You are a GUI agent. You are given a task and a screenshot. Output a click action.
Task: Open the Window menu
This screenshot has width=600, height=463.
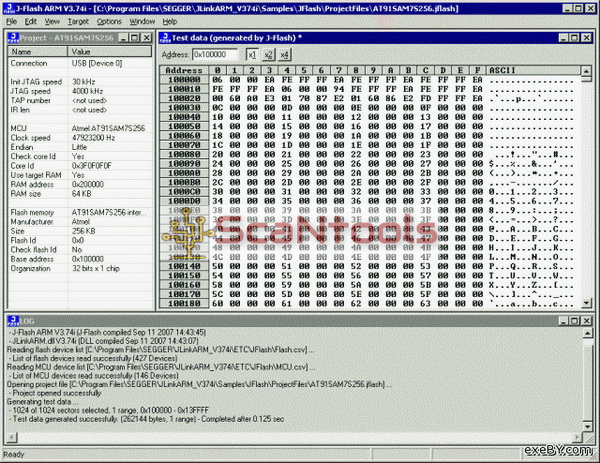pos(142,21)
